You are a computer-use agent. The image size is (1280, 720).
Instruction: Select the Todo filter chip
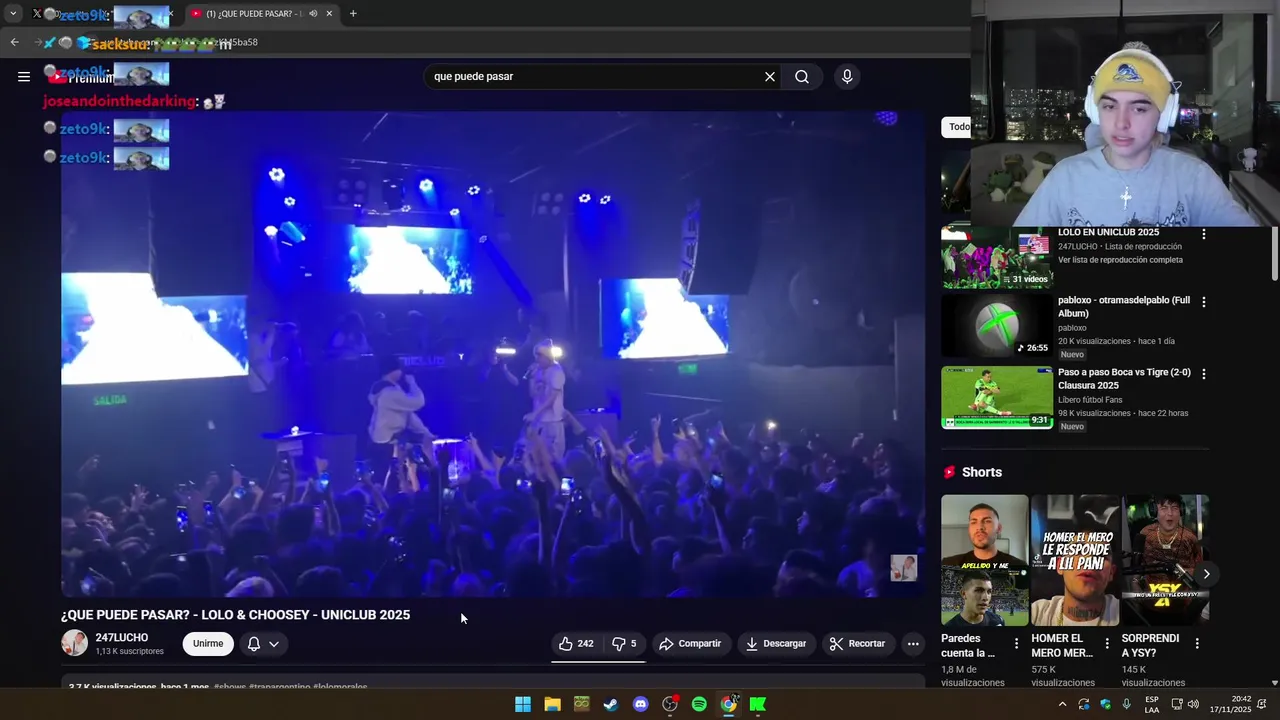pos(958,127)
